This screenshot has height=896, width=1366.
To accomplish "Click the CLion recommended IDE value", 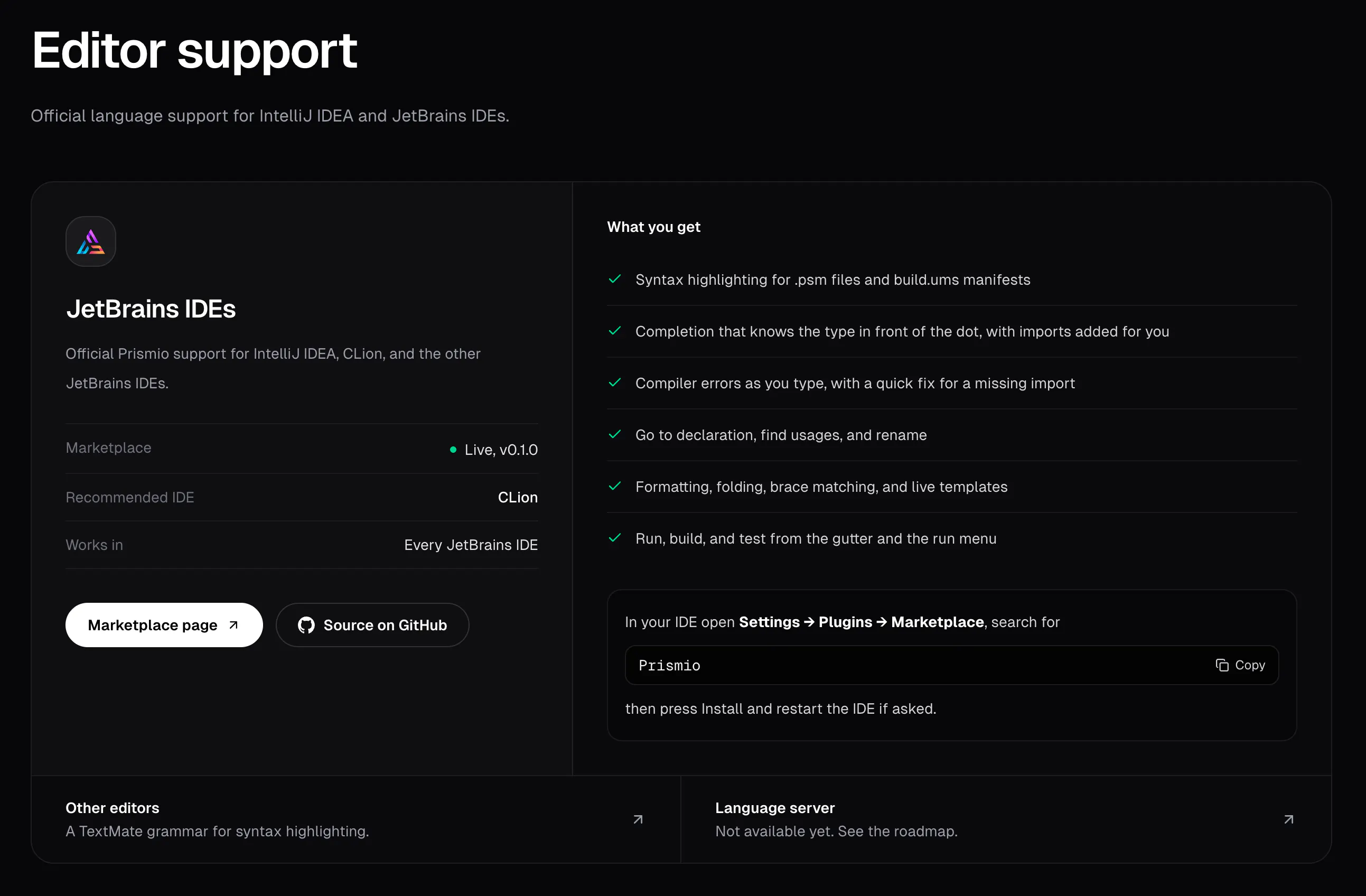I will [x=518, y=498].
